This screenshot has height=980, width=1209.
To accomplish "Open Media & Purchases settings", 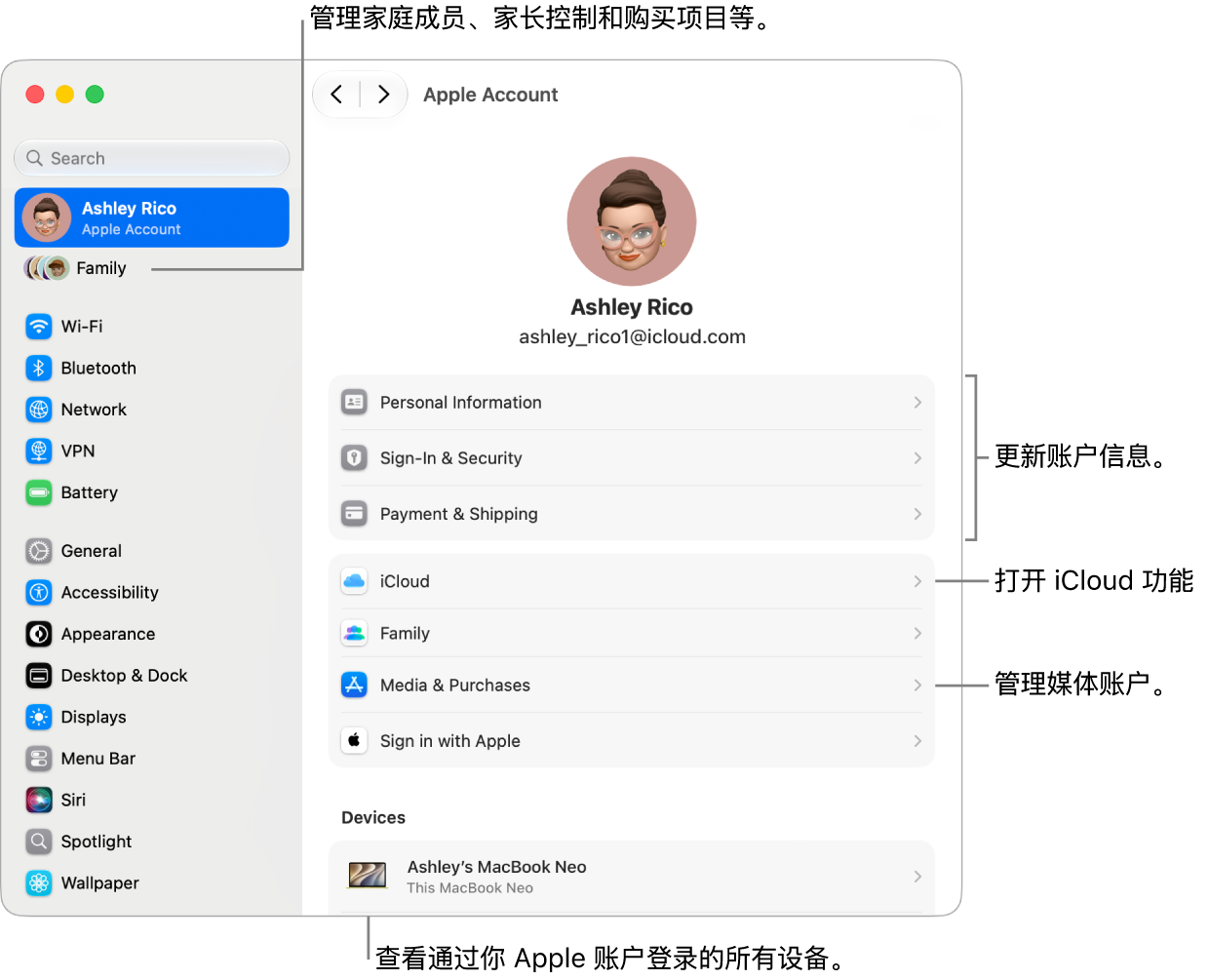I will point(632,685).
